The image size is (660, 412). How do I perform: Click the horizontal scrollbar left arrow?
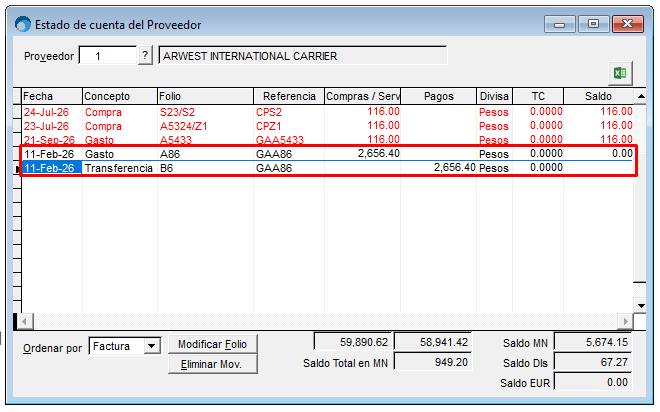pyautogui.click(x=24, y=322)
